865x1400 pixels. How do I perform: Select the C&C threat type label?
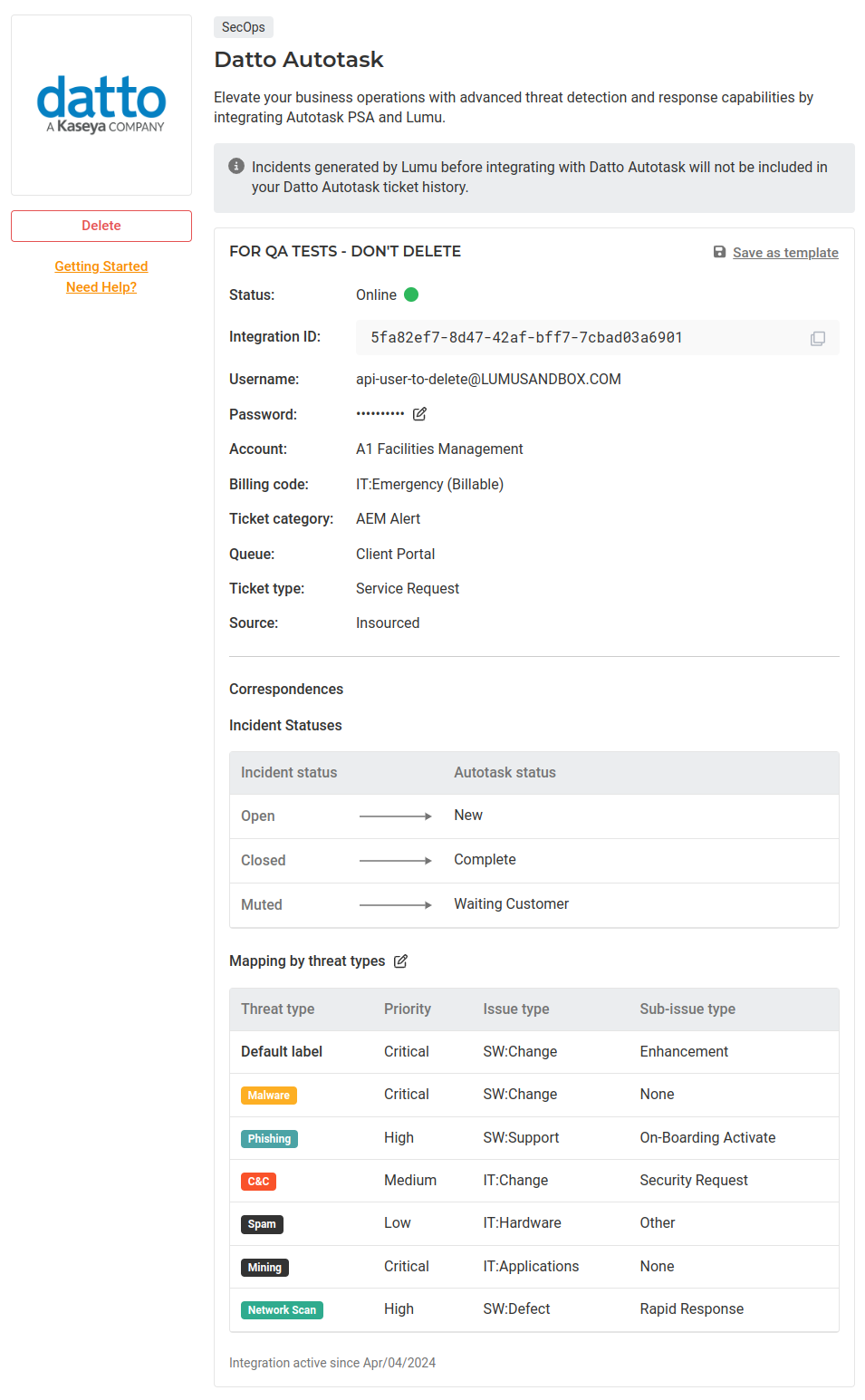(258, 1182)
